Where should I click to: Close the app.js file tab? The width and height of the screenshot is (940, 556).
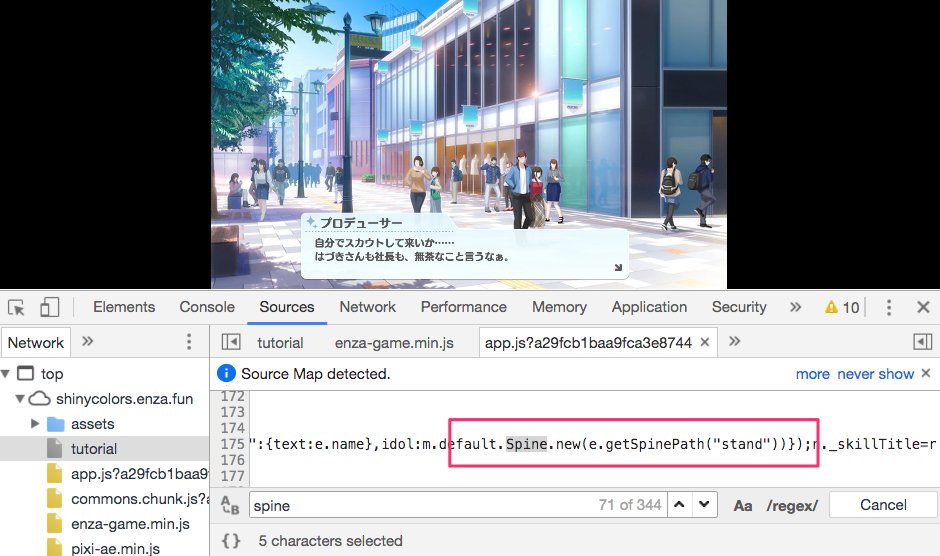pos(705,342)
